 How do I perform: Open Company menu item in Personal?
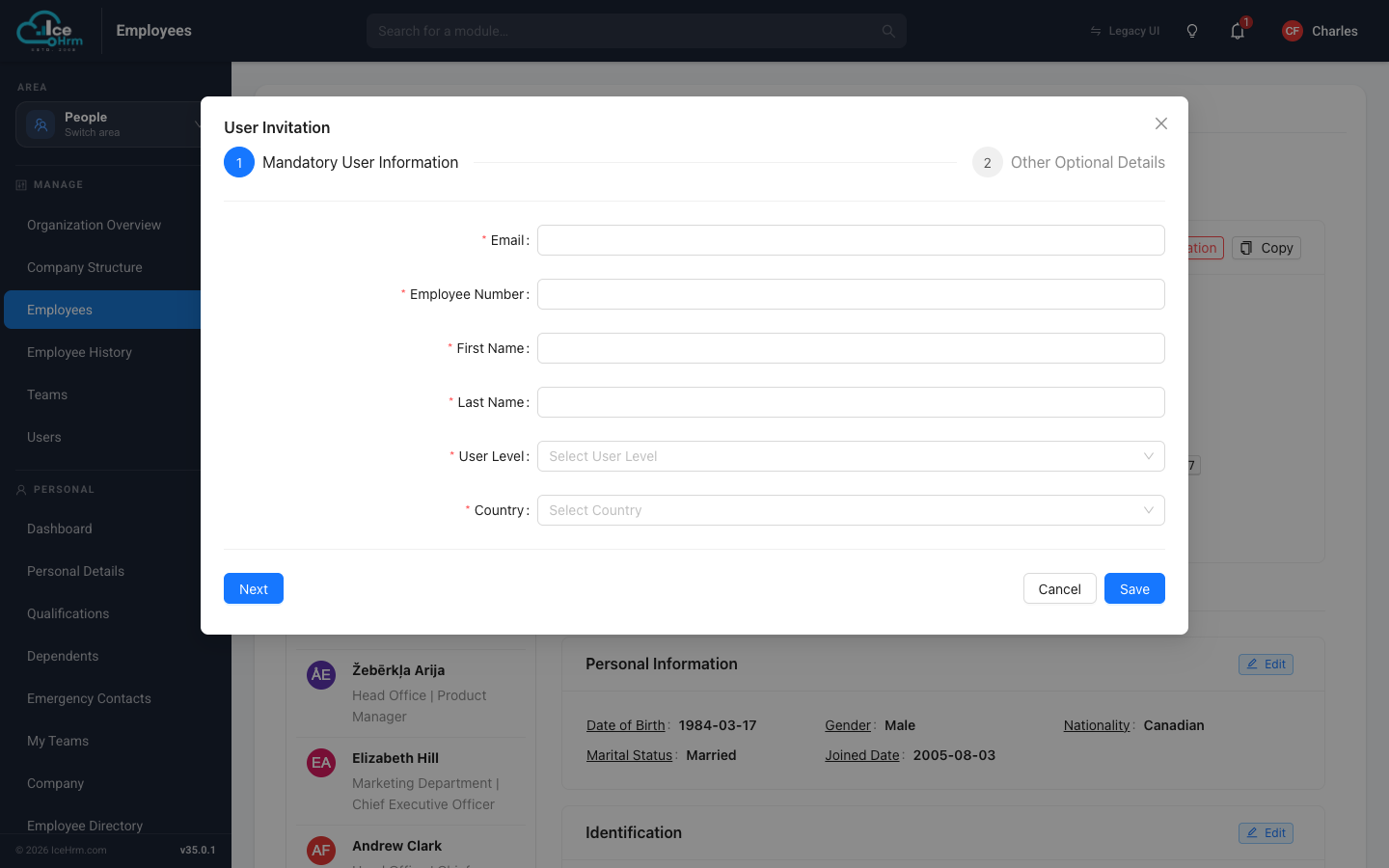pyautogui.click(x=55, y=783)
